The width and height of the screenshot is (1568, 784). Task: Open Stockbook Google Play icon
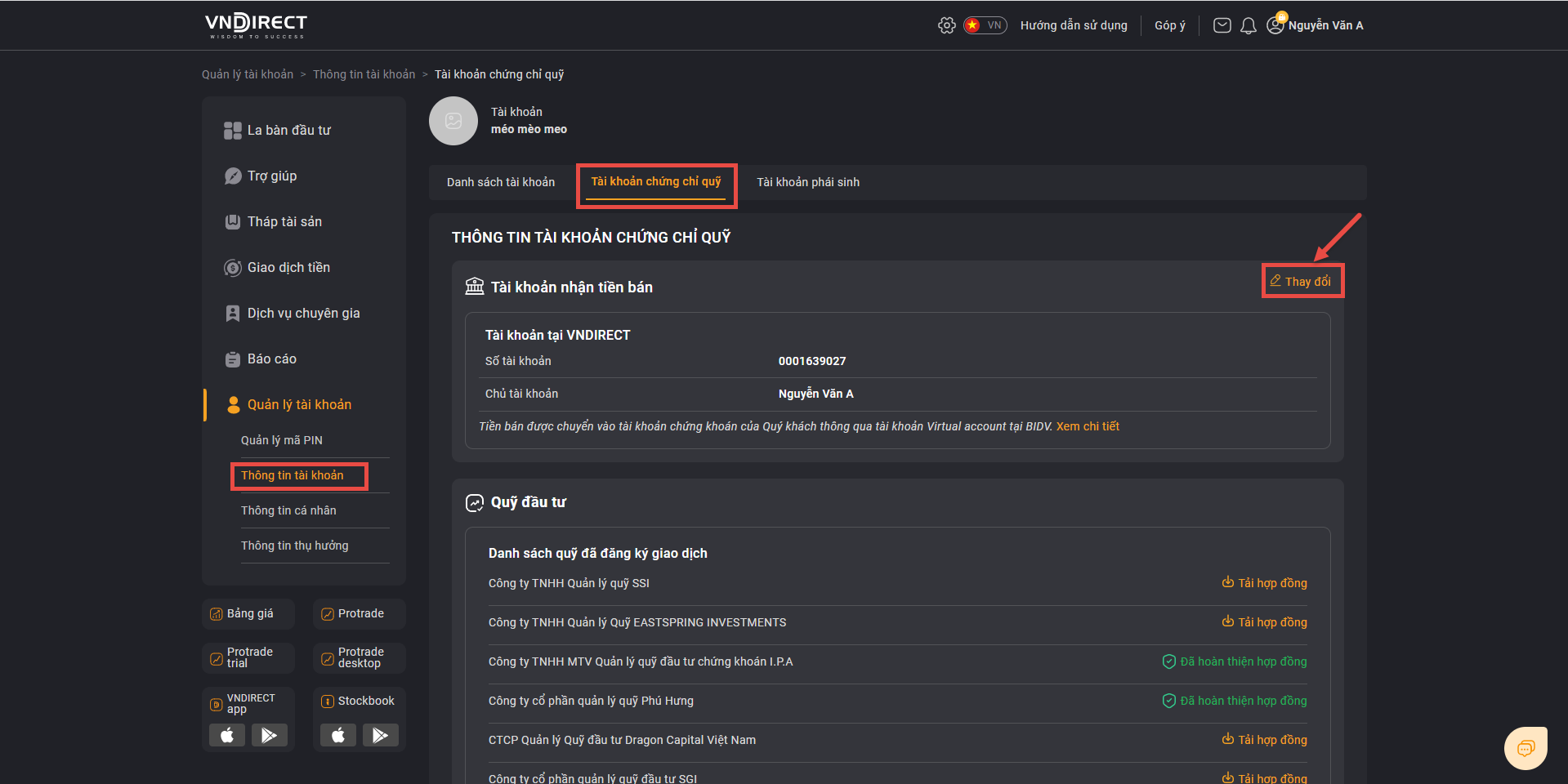click(x=381, y=736)
